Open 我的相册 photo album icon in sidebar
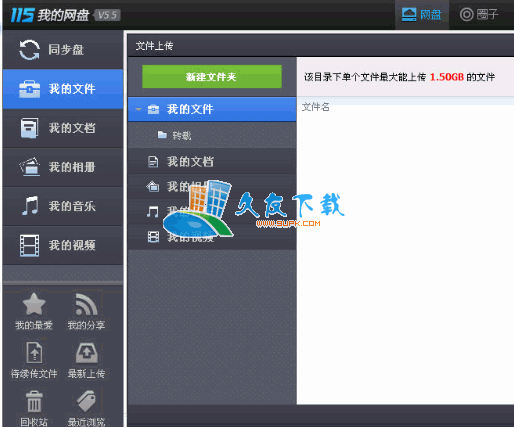 [x=29, y=167]
